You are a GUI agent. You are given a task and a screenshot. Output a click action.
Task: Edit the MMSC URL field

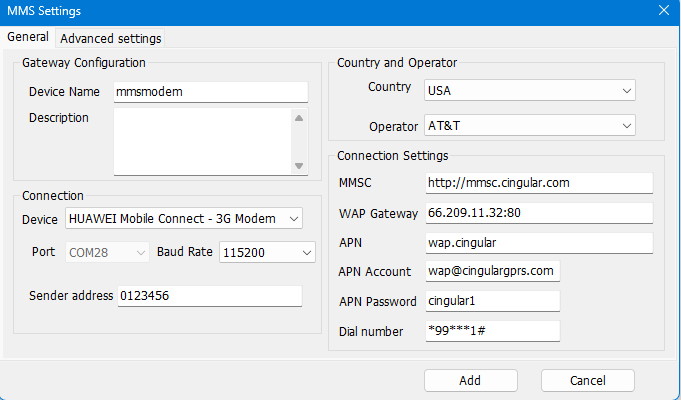tap(538, 183)
